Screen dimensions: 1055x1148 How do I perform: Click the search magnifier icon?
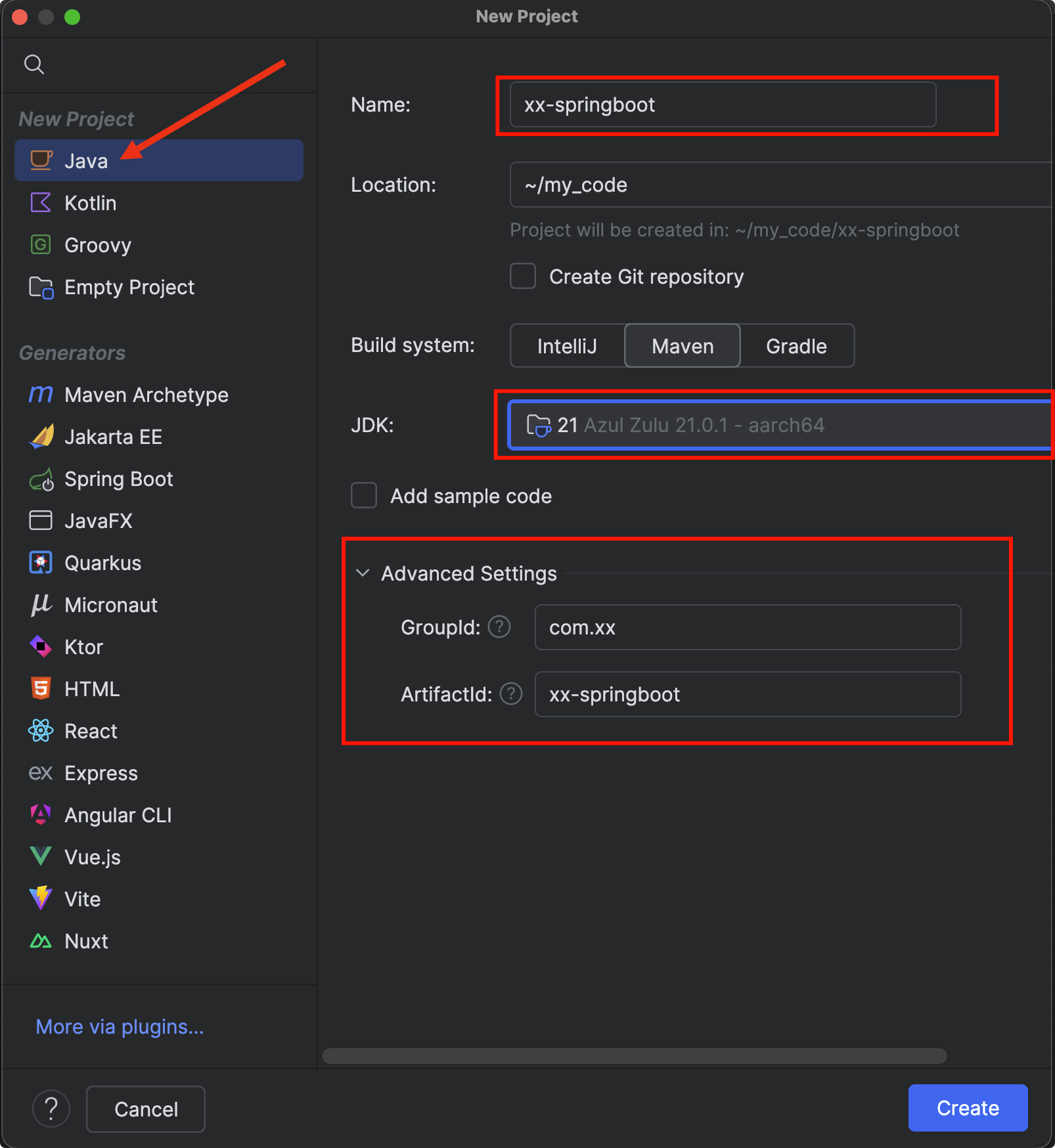coord(34,64)
